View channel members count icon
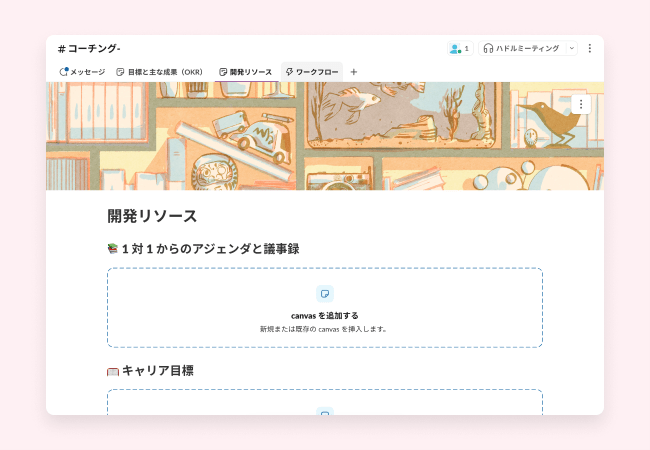This screenshot has width=650, height=450. click(459, 48)
